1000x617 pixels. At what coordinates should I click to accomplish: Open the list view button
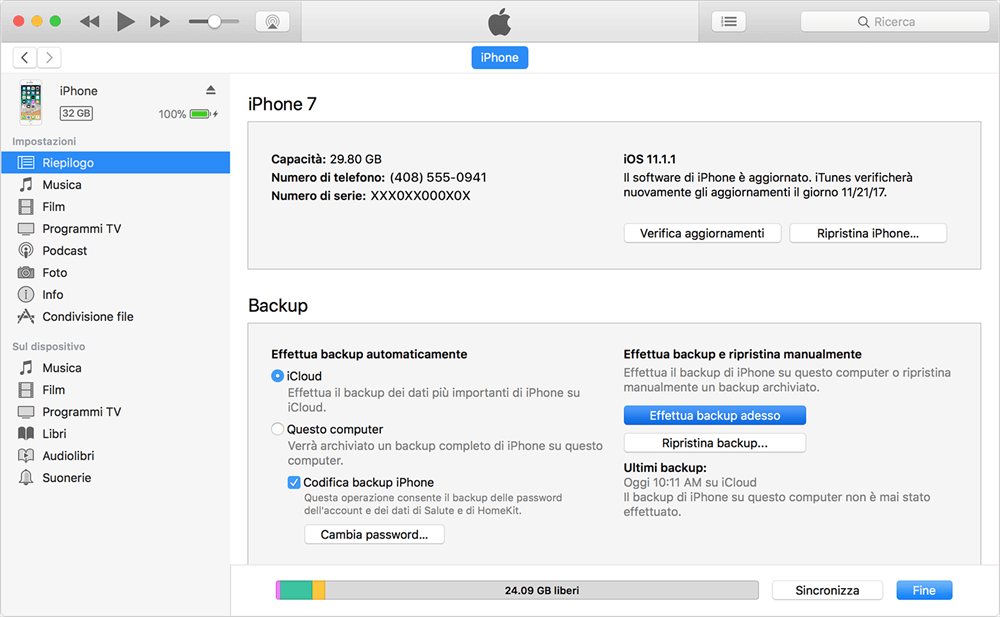(729, 21)
